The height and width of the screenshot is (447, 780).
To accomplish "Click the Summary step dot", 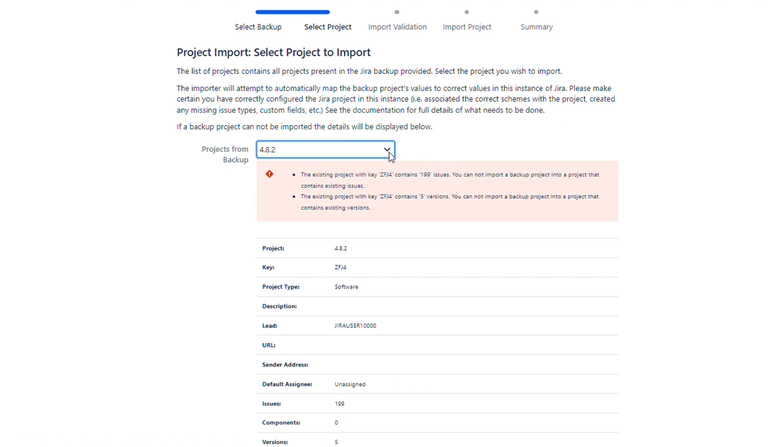I will 536,12.
